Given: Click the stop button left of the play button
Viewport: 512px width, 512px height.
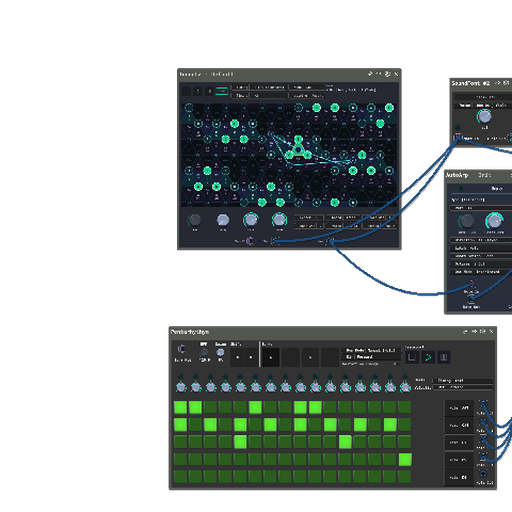Looking at the screenshot, I should (x=412, y=358).
